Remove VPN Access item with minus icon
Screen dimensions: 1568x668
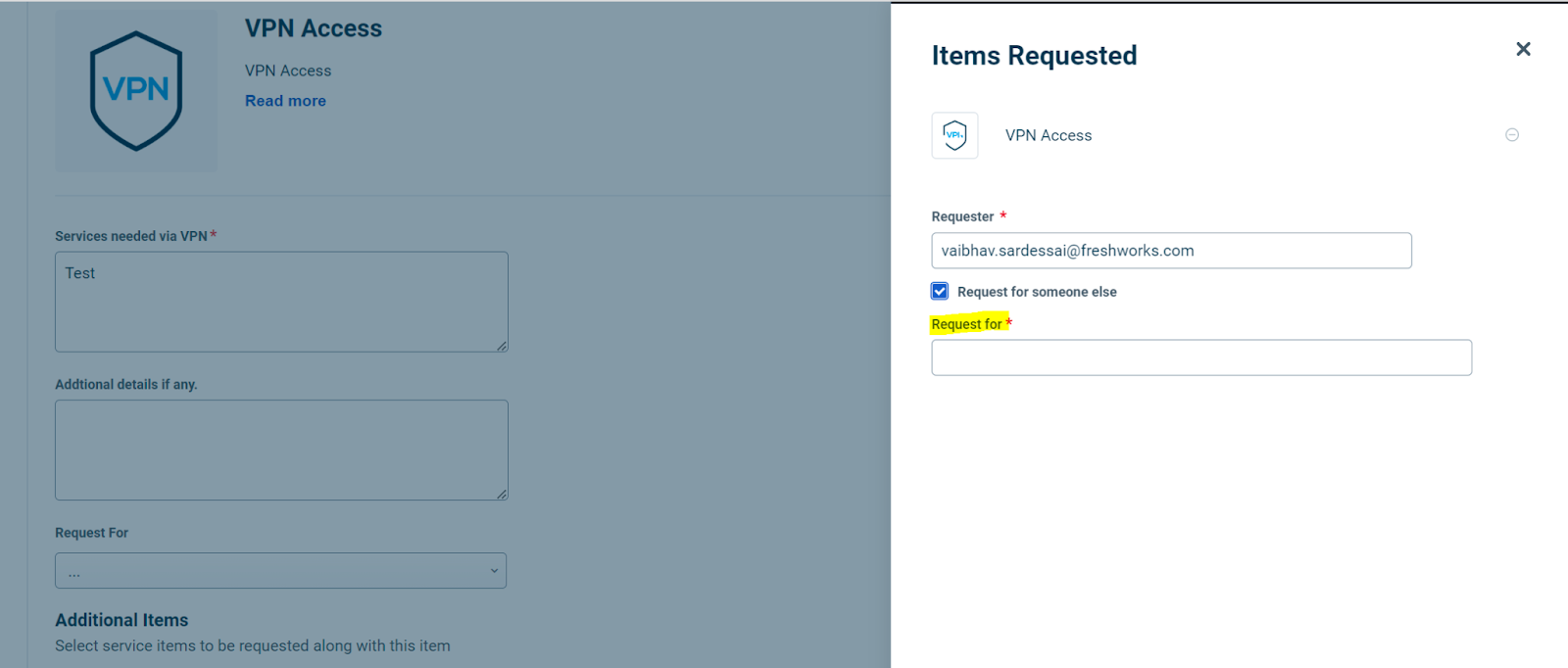[x=1512, y=135]
